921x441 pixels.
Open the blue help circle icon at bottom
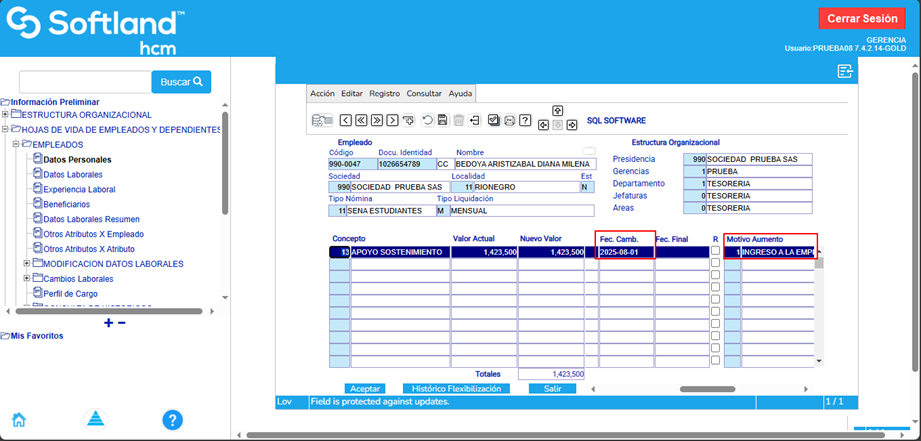pos(172,419)
